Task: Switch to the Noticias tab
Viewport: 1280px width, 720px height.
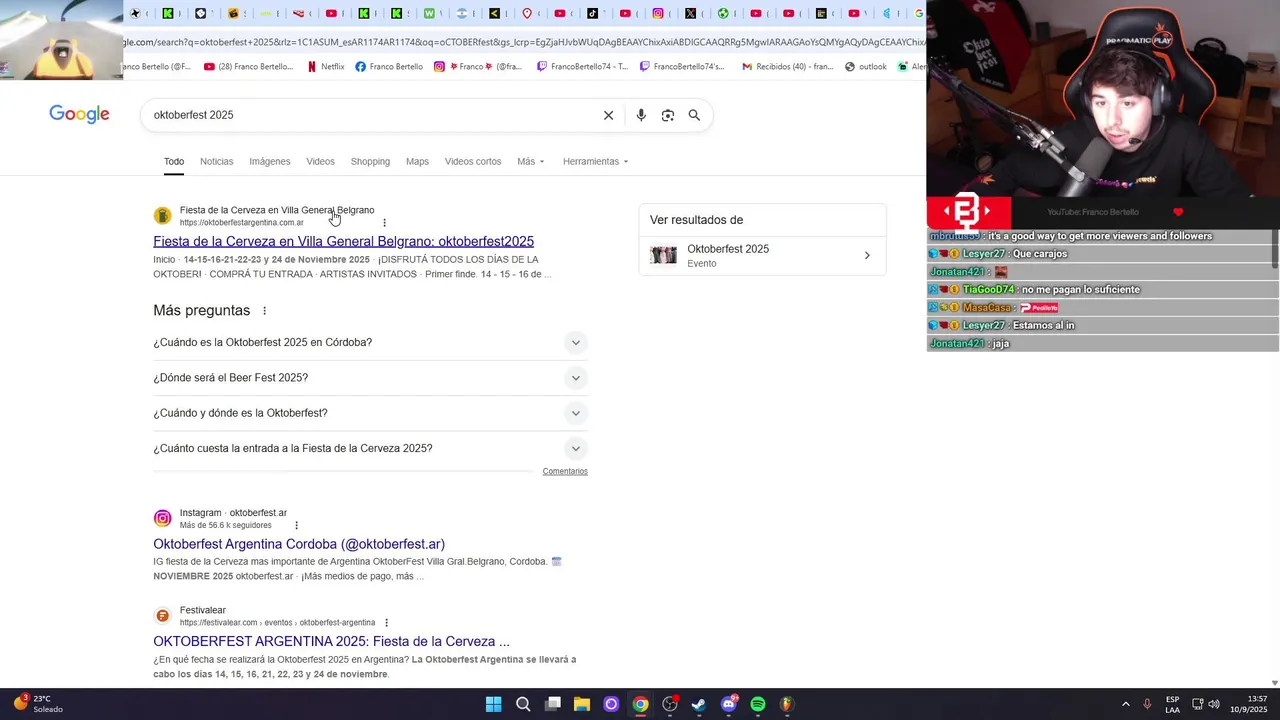Action: tap(216, 161)
